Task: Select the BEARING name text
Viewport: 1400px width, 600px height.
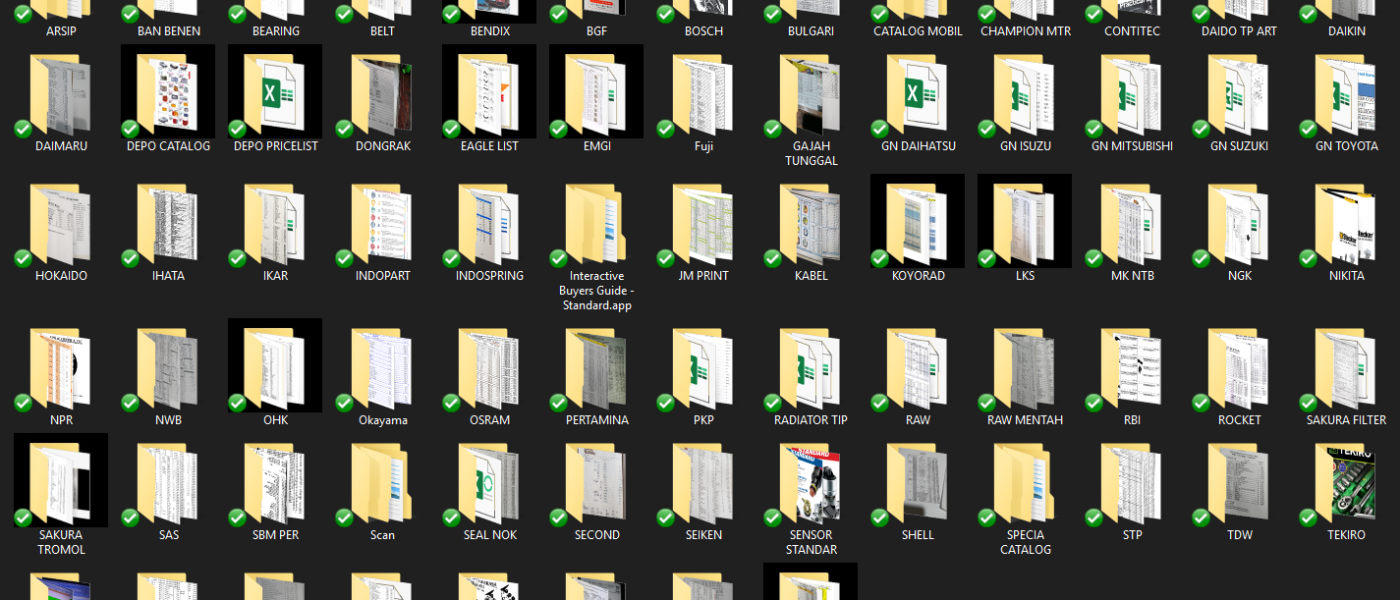Action: 275,31
